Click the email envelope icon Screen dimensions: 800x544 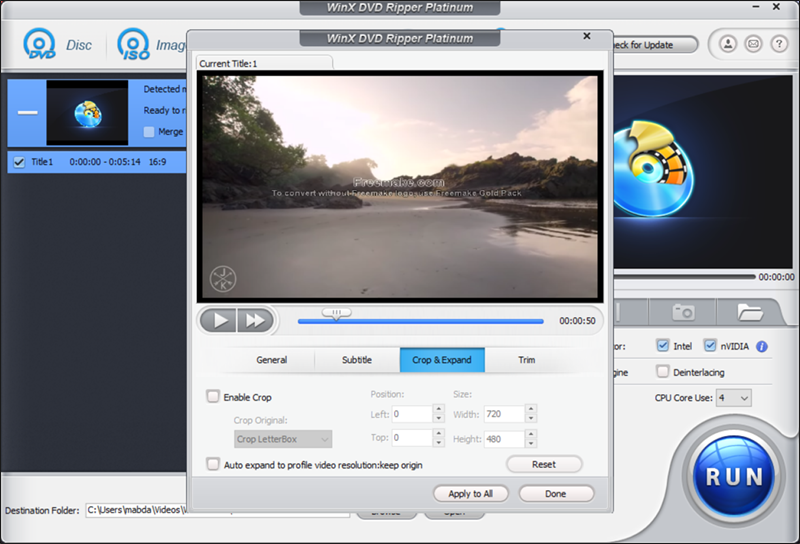point(753,44)
